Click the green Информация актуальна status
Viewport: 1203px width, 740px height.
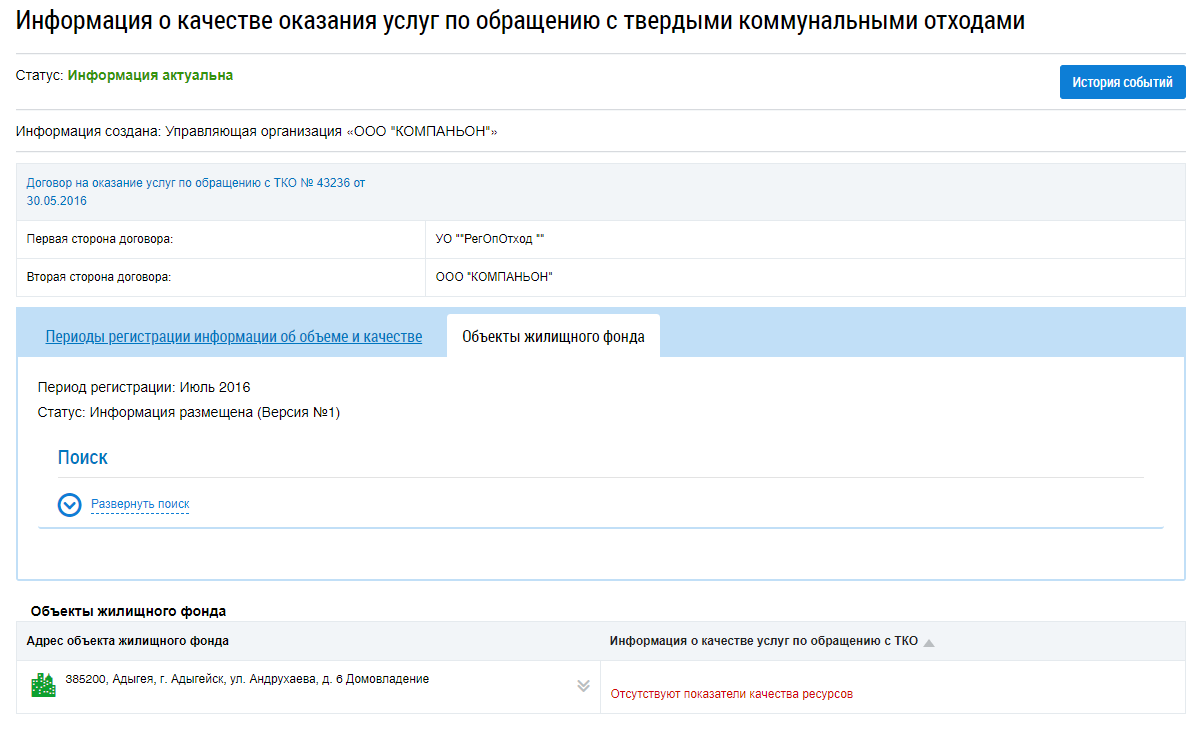(x=150, y=75)
